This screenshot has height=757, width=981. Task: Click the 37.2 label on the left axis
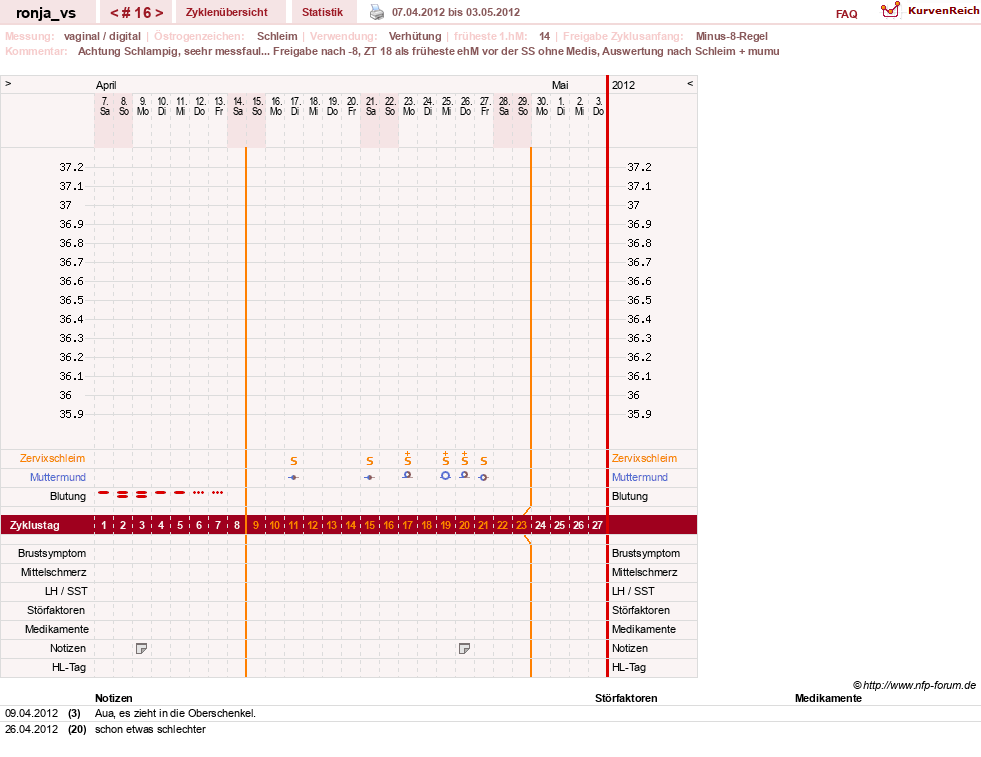point(71,167)
